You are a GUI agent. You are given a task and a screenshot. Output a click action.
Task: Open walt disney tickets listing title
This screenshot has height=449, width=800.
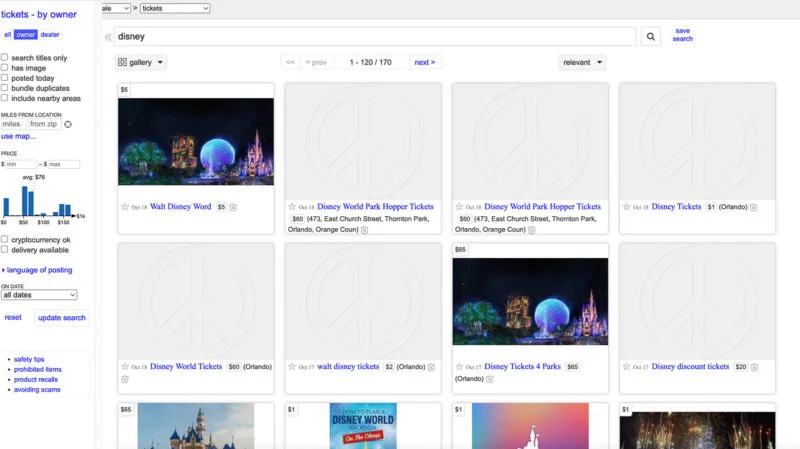point(348,366)
